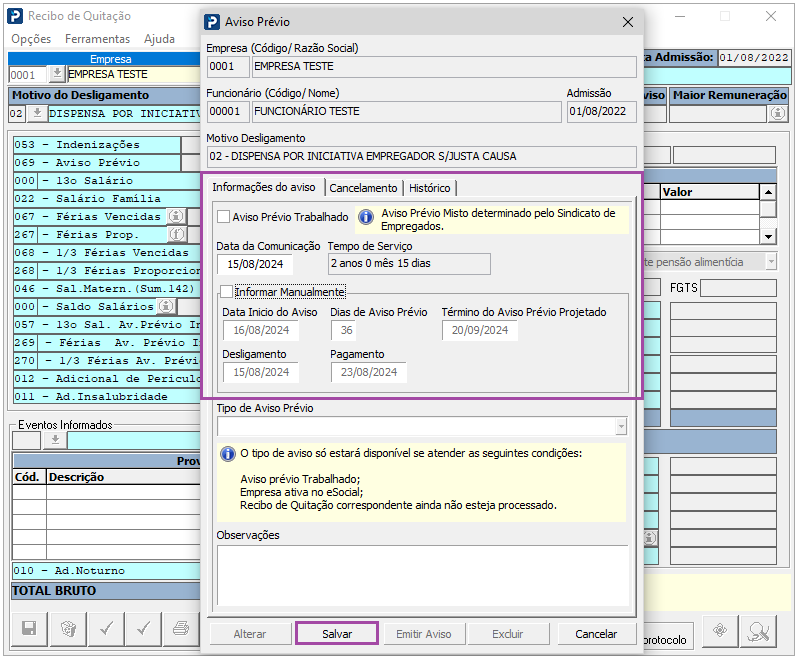Click the Data da Comunicação date field

(255, 264)
